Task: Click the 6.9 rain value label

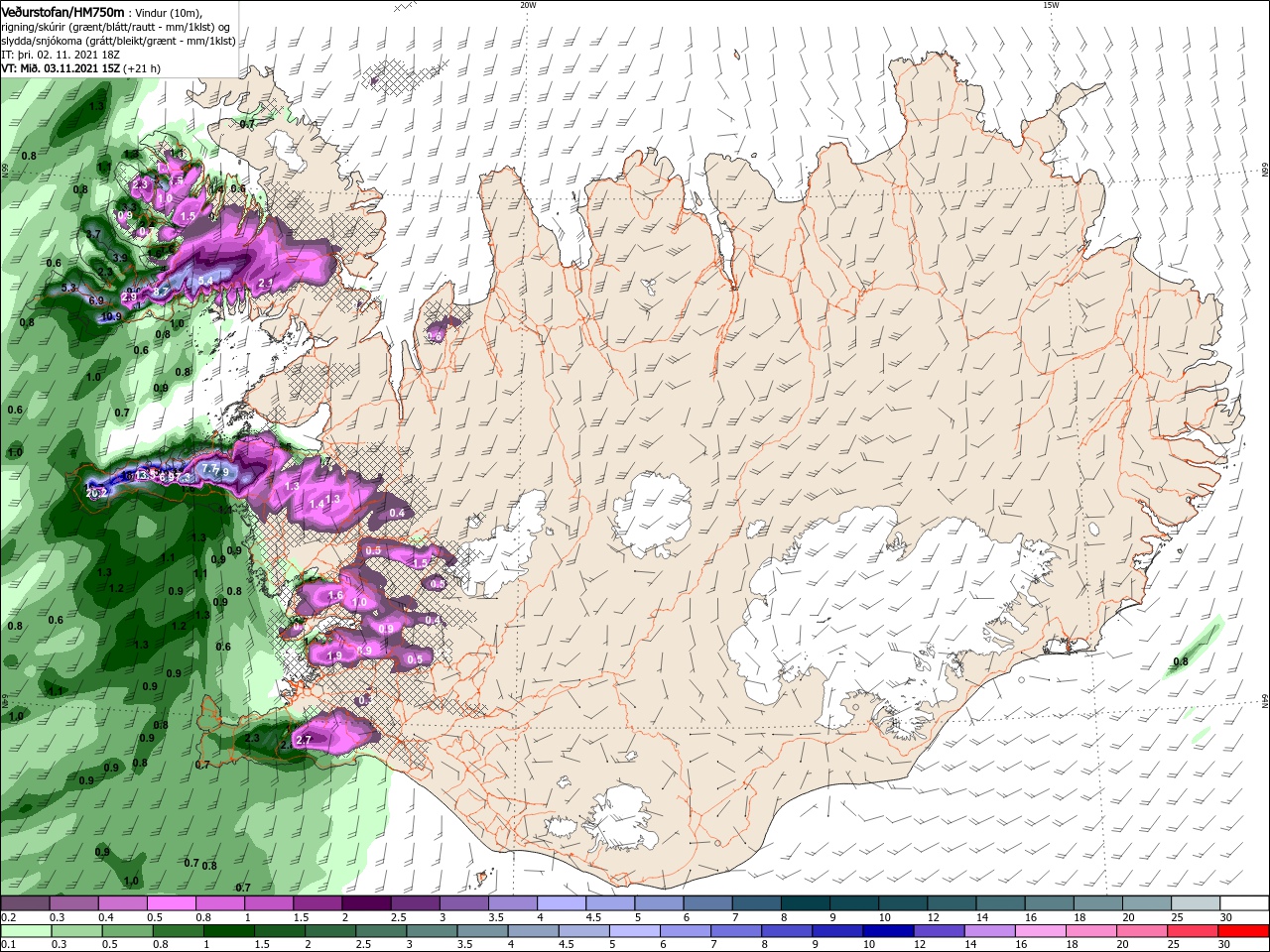Action: tap(96, 300)
